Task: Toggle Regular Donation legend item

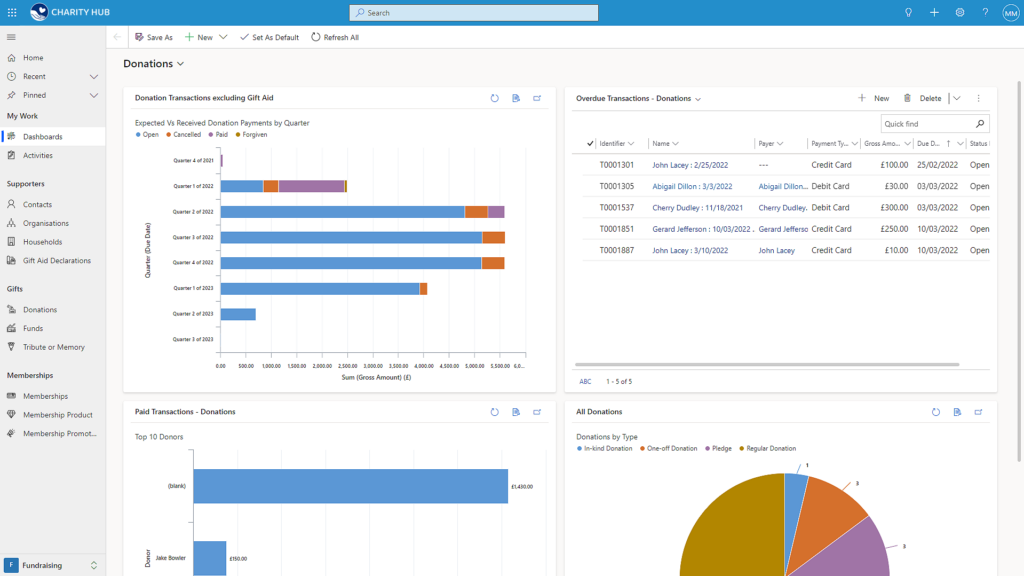Action: click(768, 449)
